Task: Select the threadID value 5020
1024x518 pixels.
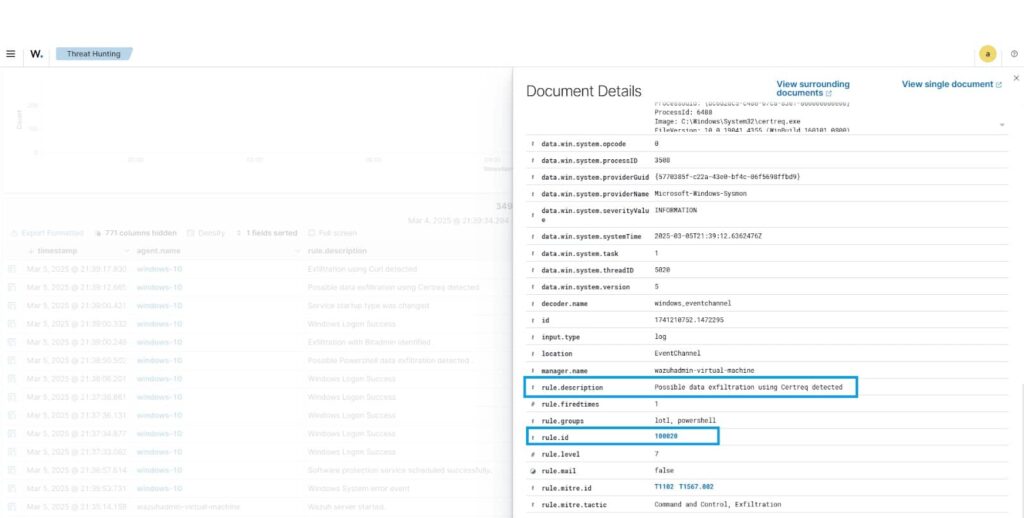Action: (x=662, y=270)
